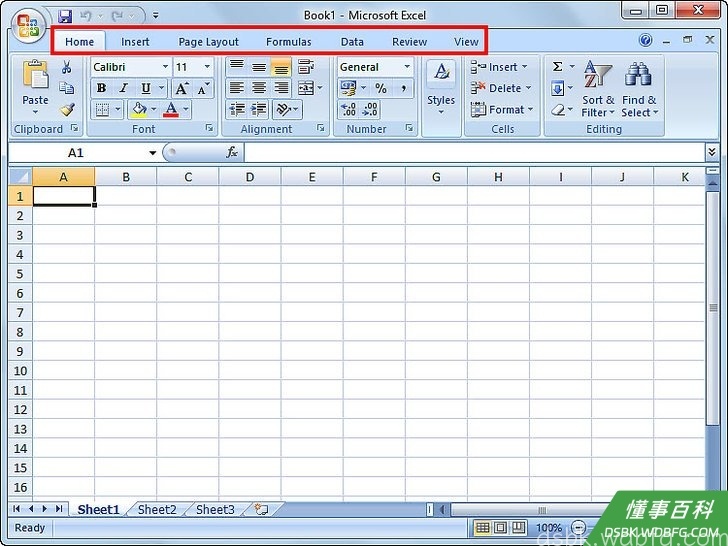Decrease decimal places
The image size is (728, 546).
[370, 110]
